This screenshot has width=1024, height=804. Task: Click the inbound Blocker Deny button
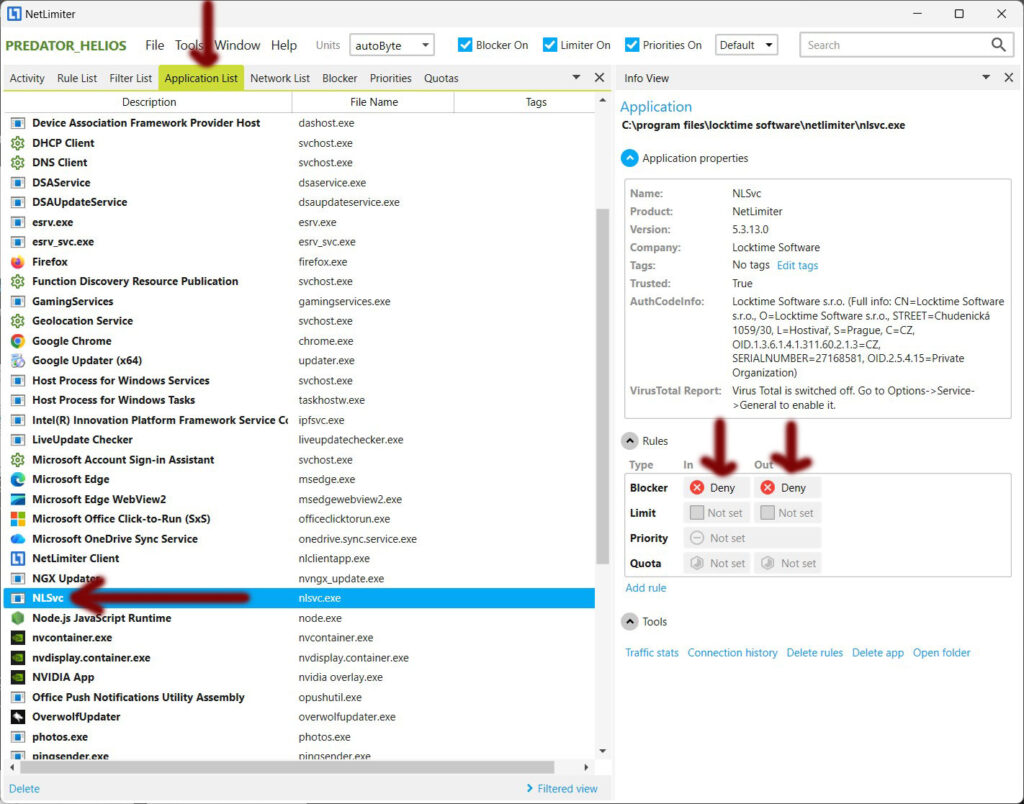(x=714, y=488)
